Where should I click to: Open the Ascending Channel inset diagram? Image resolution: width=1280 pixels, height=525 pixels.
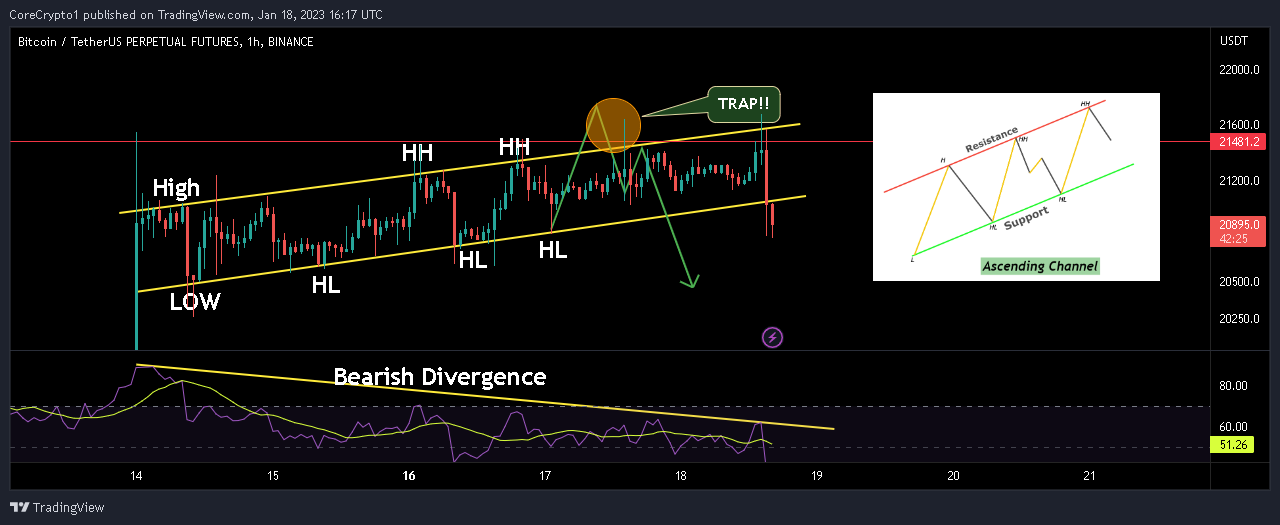(1016, 187)
